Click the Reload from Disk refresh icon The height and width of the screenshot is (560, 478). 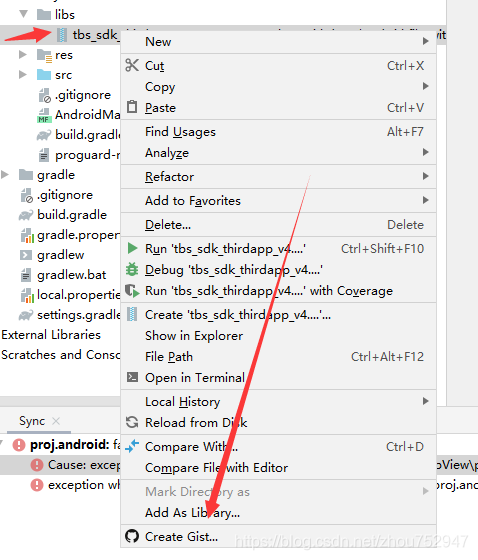[x=132, y=422]
